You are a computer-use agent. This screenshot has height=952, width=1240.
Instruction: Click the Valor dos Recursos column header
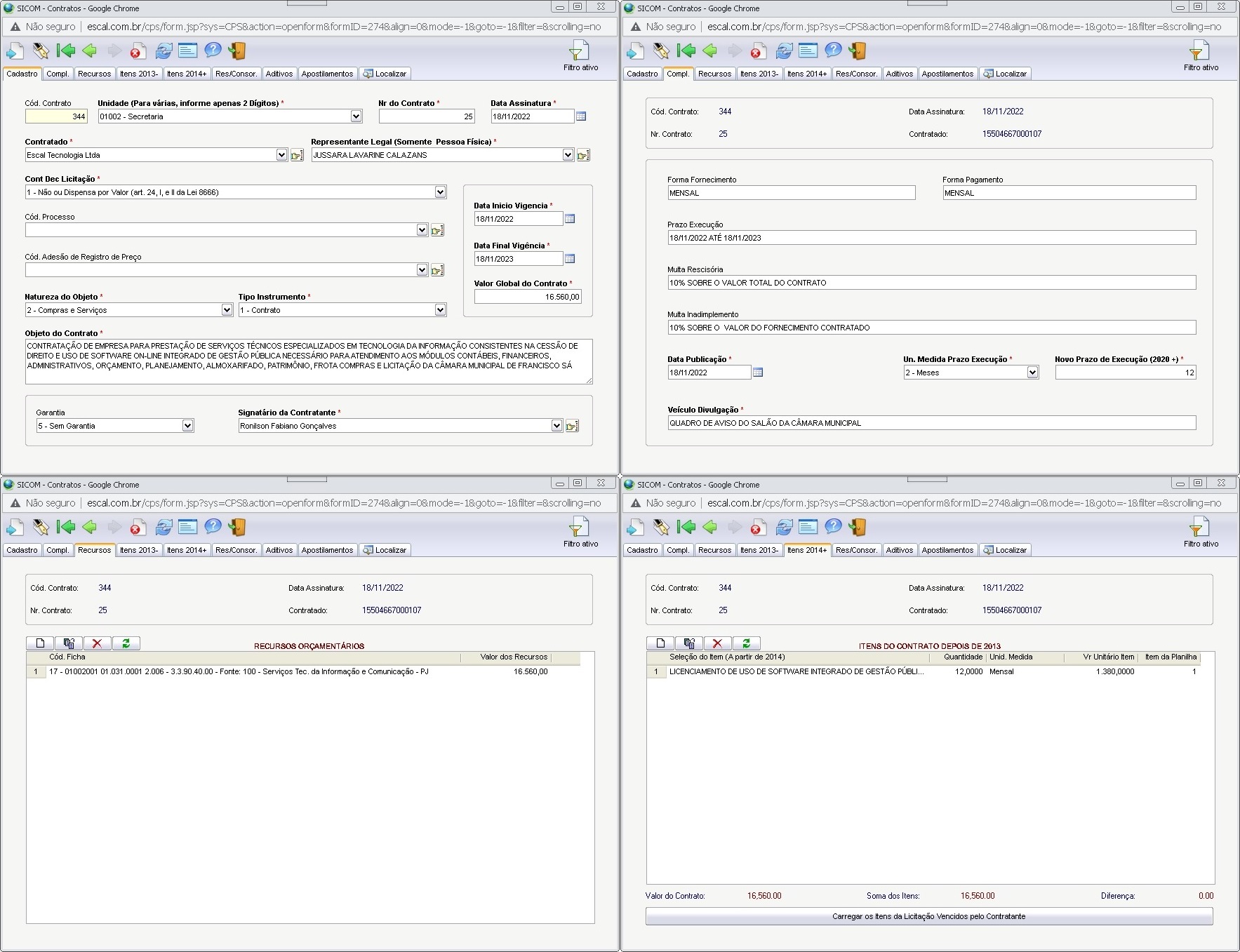(x=513, y=657)
